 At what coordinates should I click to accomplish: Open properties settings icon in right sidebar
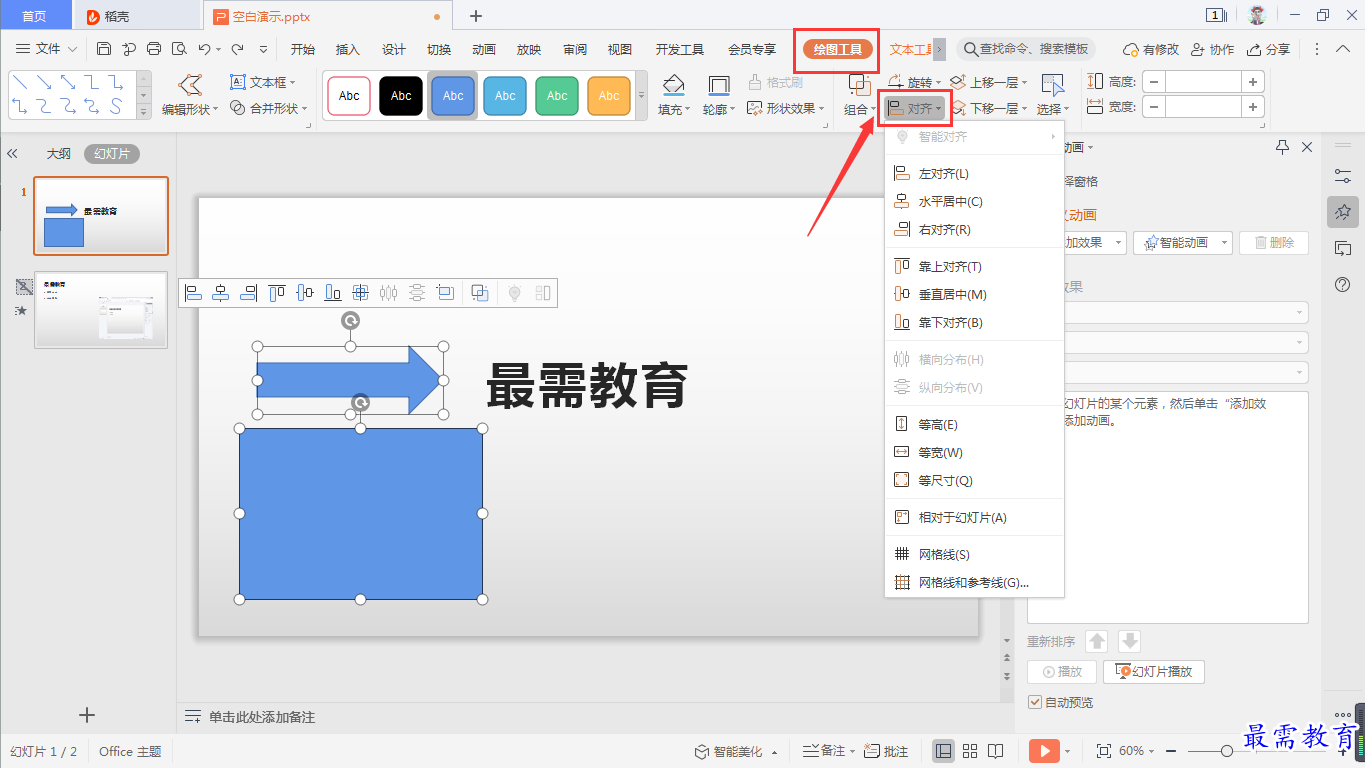pyautogui.click(x=1343, y=176)
